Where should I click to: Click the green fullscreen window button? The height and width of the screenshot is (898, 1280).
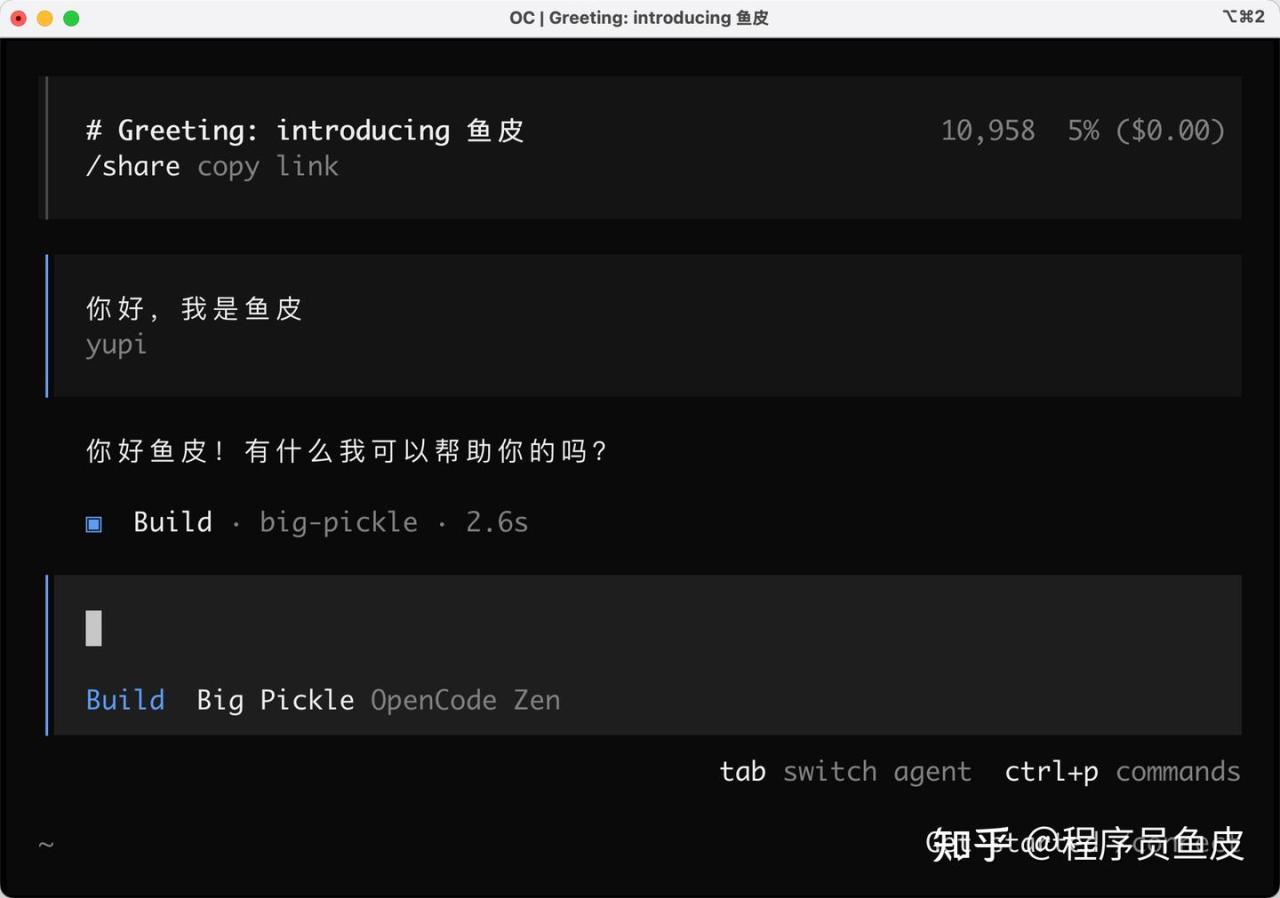pyautogui.click(x=71, y=18)
